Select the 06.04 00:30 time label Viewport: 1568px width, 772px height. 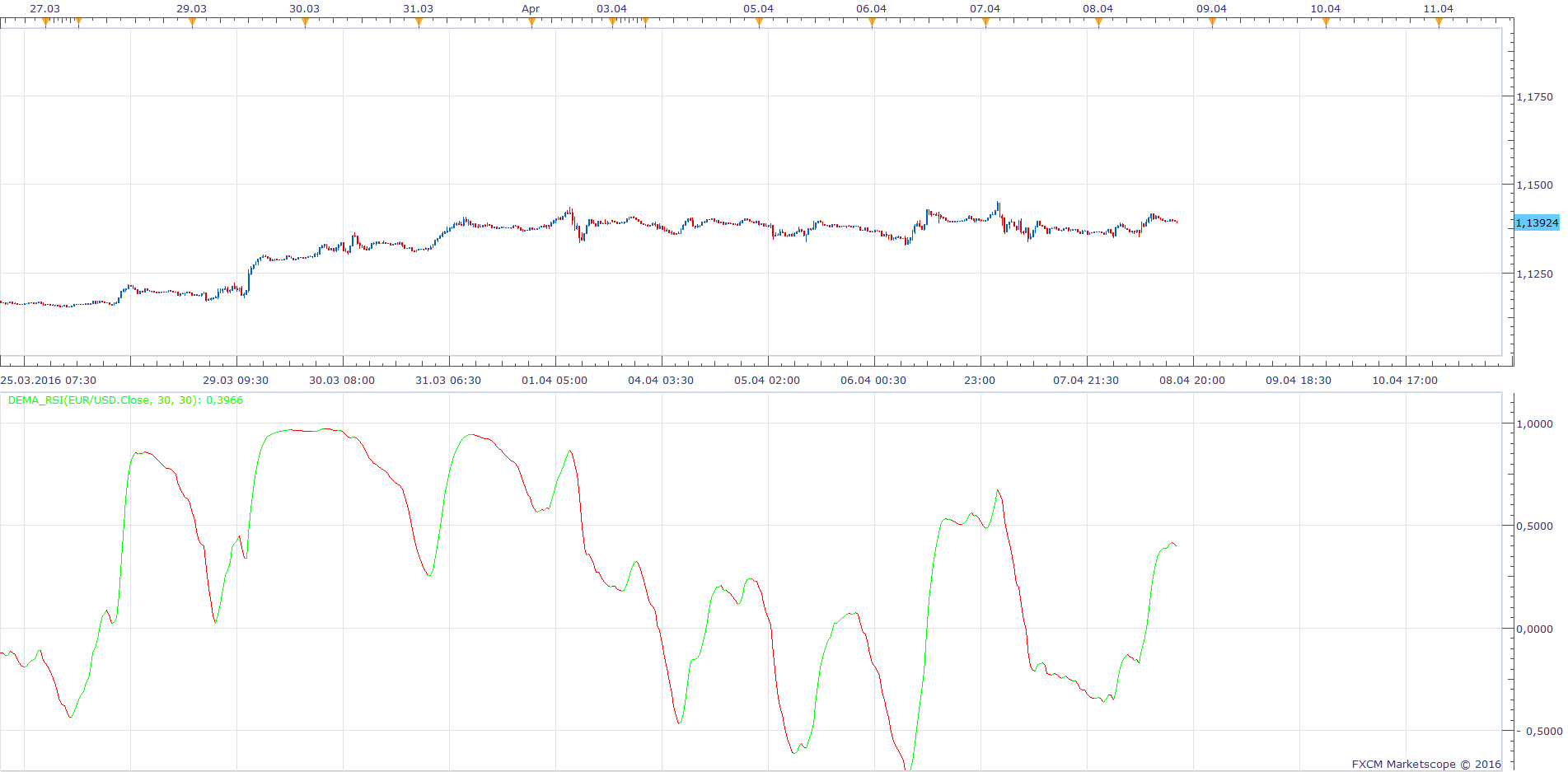click(x=873, y=381)
